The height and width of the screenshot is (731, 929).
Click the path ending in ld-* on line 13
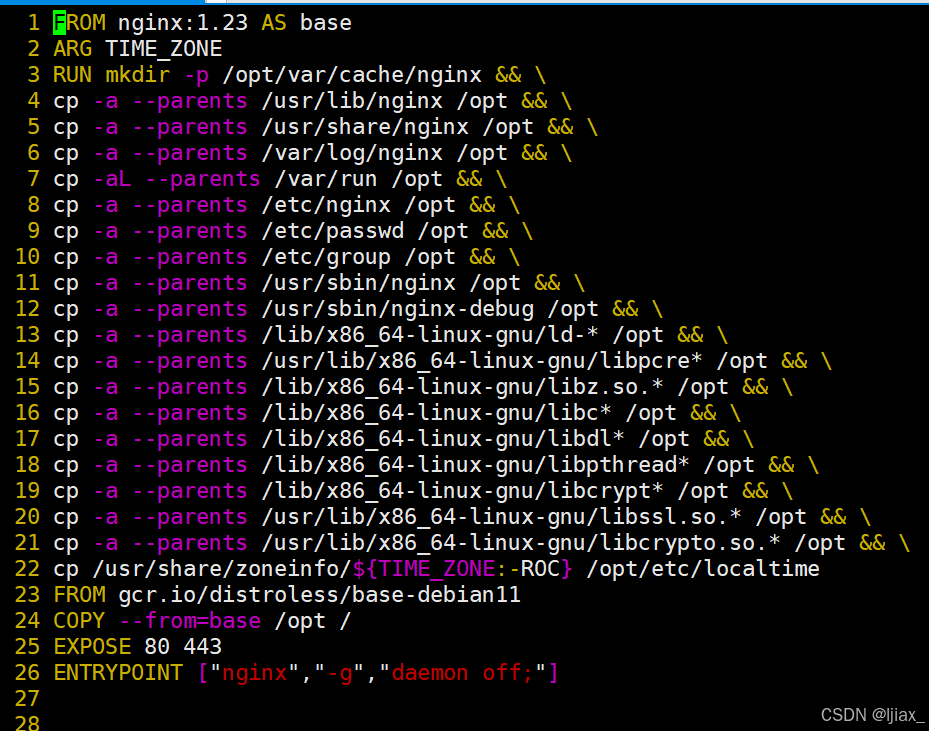pyautogui.click(x=430, y=335)
